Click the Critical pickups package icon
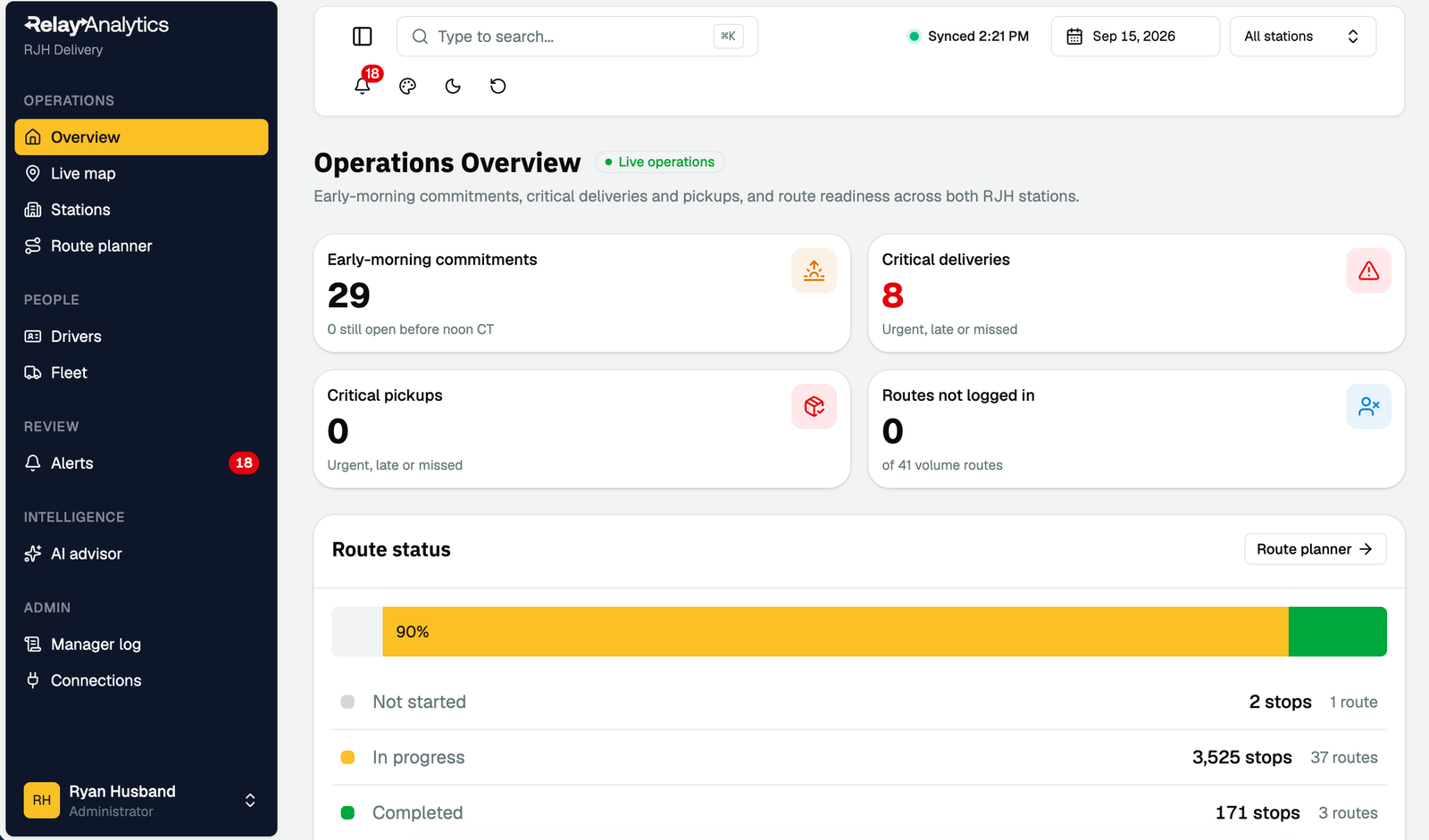The image size is (1429, 840). (x=814, y=406)
